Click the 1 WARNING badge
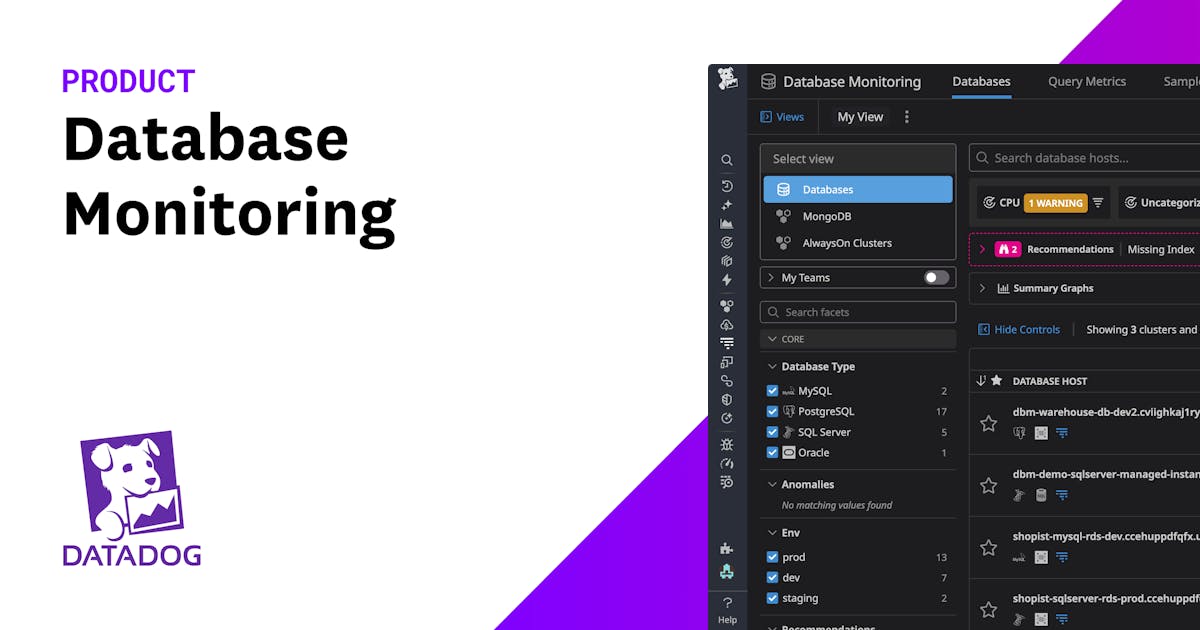The image size is (1200, 630). pos(1054,203)
